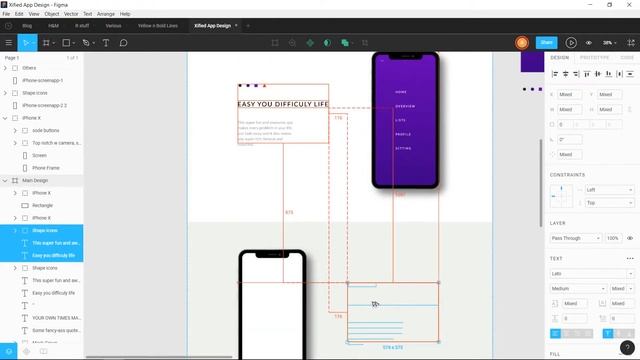The image size is (640, 360).
Task: Open the Arrange menu
Action: [106, 14]
